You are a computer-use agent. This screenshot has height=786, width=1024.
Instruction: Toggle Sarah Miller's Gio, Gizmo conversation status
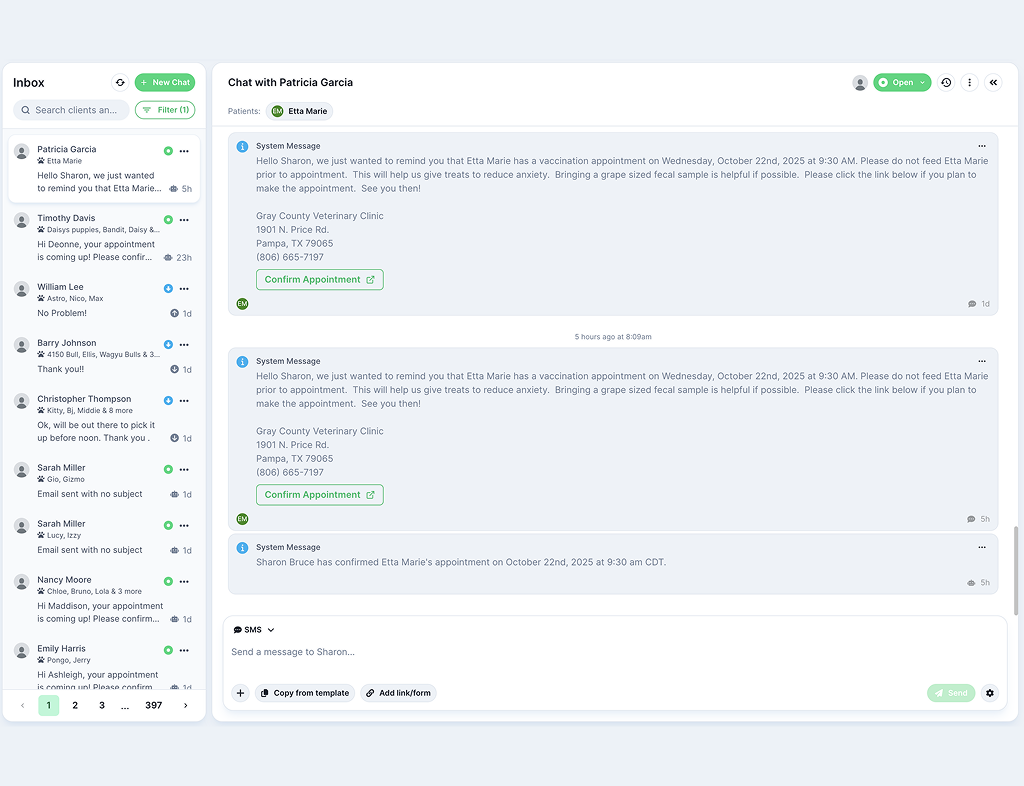(167, 469)
